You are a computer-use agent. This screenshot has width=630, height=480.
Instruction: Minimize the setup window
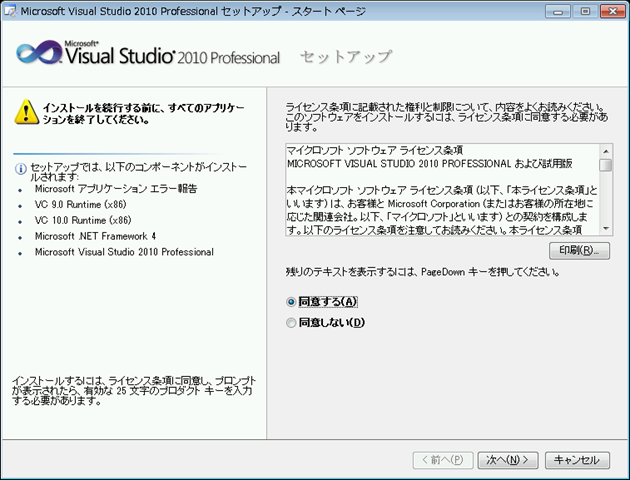pos(557,11)
